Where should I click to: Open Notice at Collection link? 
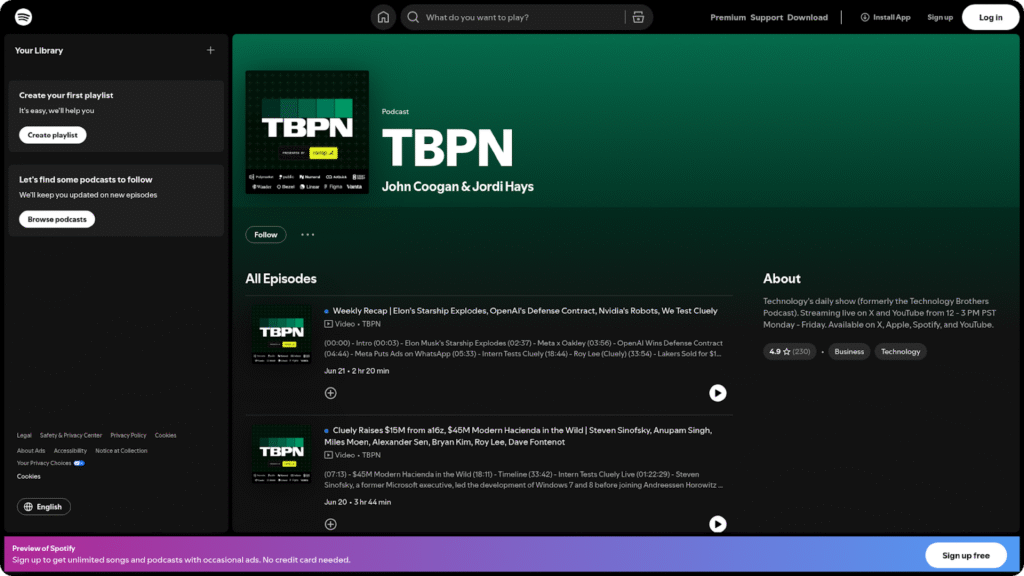pyautogui.click(x=121, y=451)
